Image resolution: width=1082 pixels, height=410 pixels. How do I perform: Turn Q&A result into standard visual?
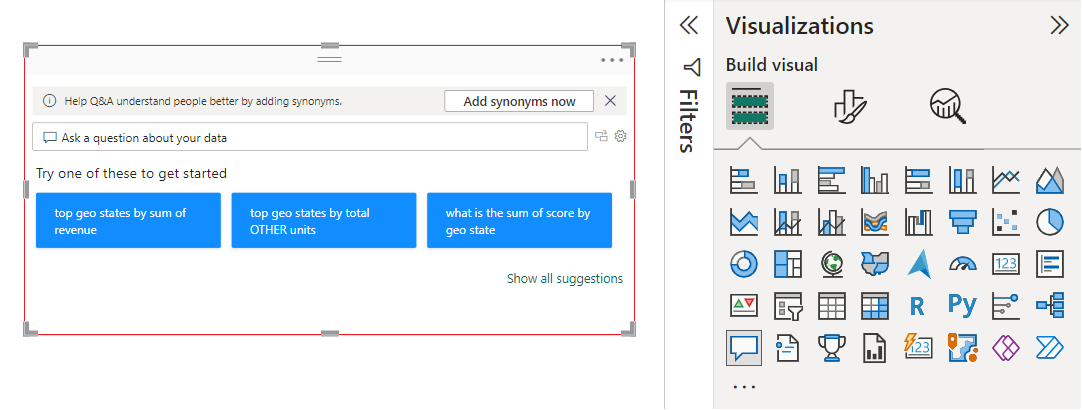pyautogui.click(x=601, y=137)
